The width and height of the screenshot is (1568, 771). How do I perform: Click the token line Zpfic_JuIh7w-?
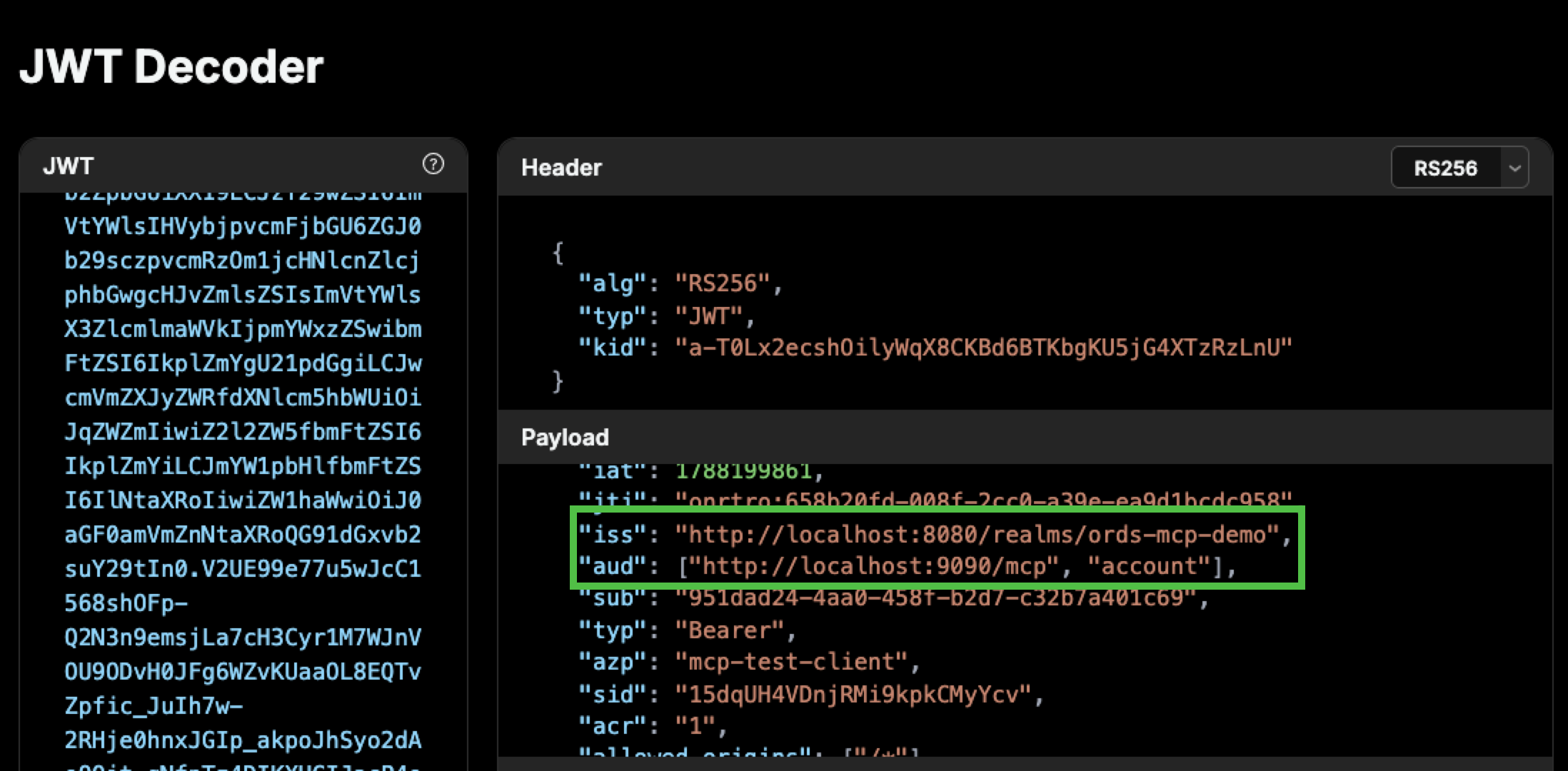click(x=154, y=706)
